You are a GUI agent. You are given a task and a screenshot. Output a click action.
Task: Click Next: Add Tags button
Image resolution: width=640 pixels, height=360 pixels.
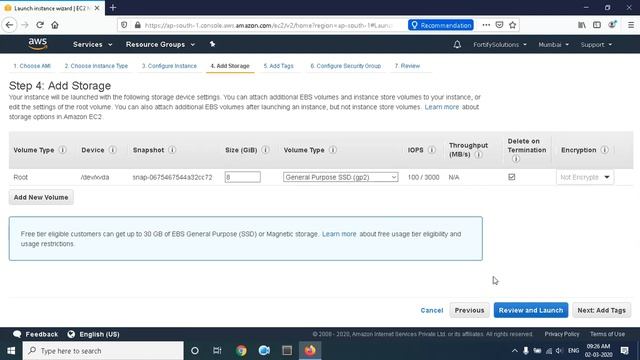pos(601,310)
